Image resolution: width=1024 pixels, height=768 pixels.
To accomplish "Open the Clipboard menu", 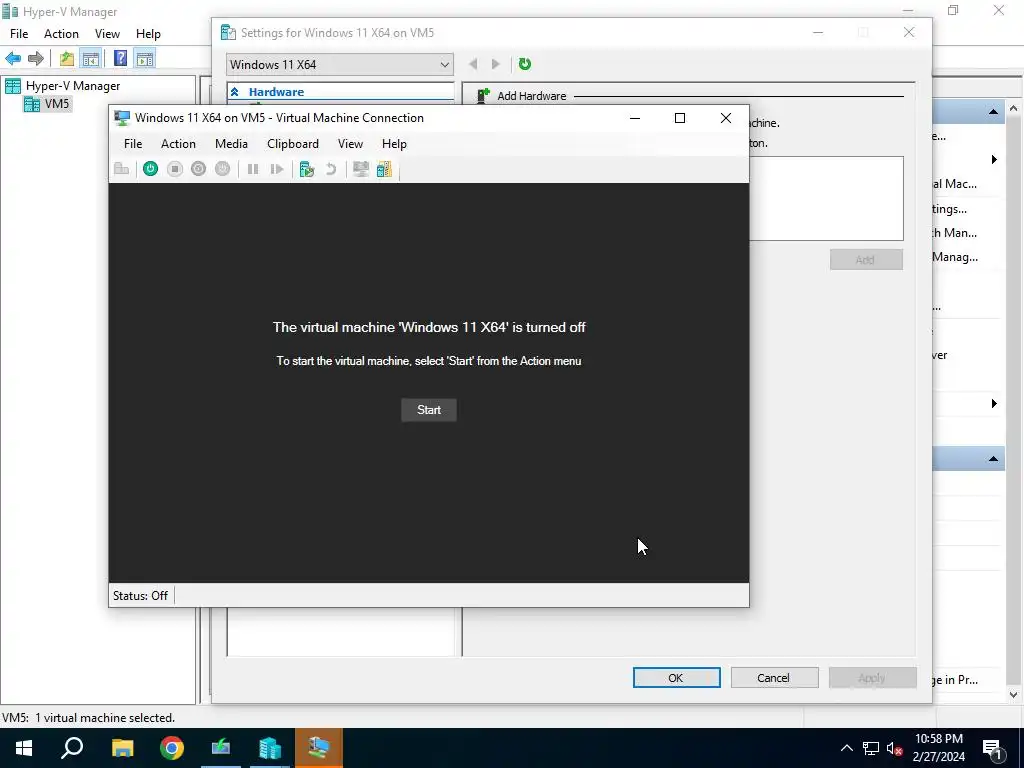I will click(293, 144).
